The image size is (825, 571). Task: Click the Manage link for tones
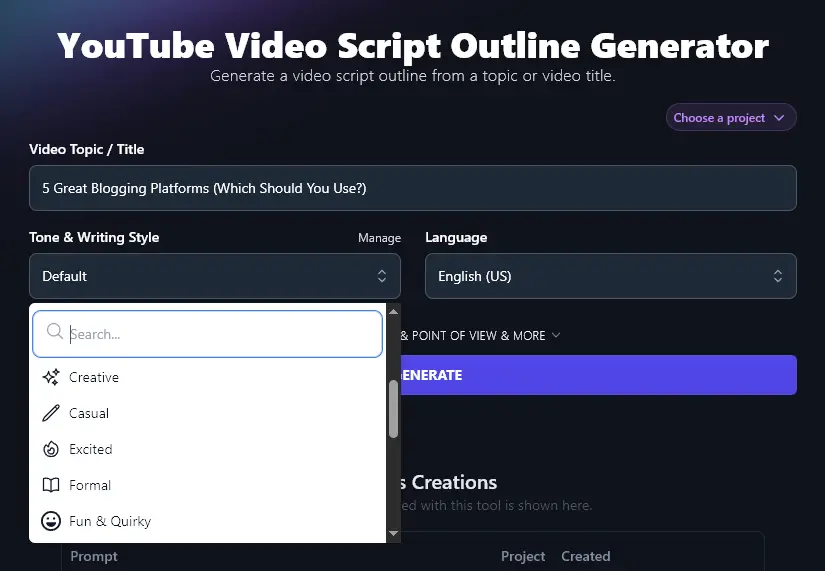tap(379, 238)
